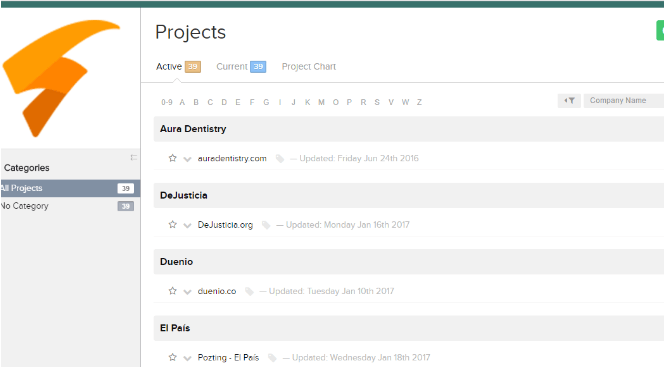Open the auradentistry.com project

[232, 158]
